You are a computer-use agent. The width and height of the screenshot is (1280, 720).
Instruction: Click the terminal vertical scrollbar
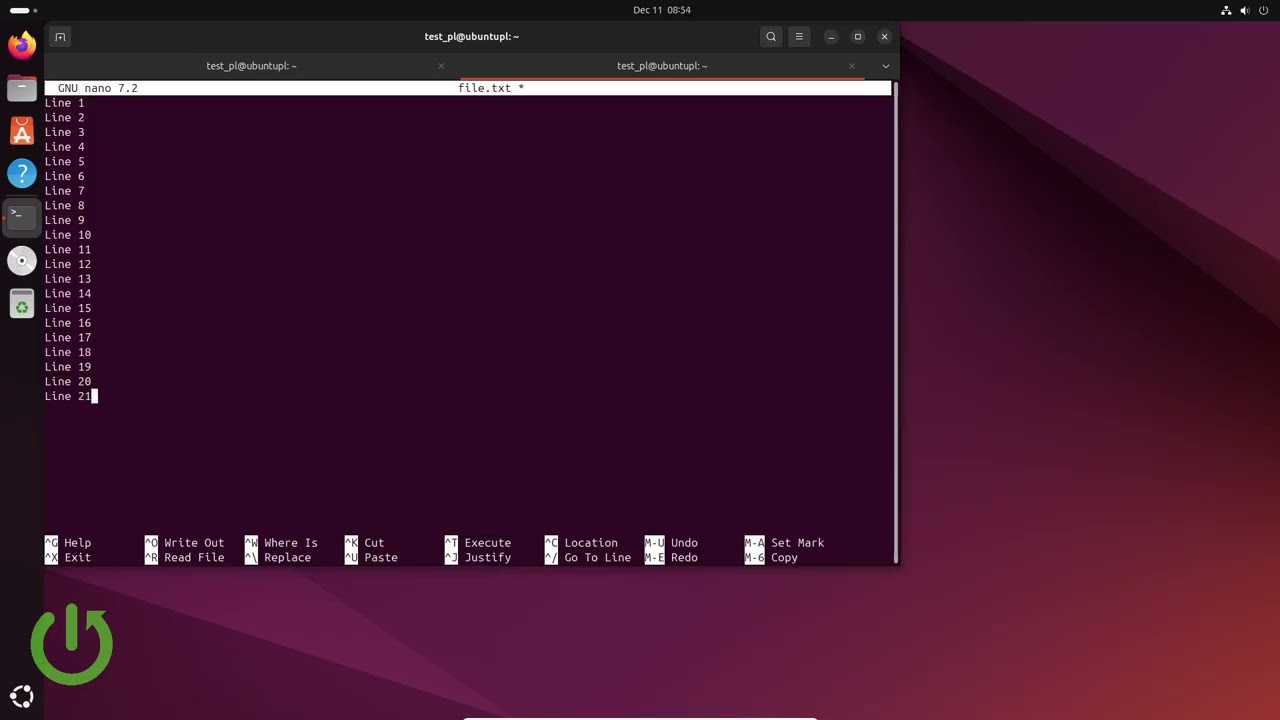(x=895, y=322)
